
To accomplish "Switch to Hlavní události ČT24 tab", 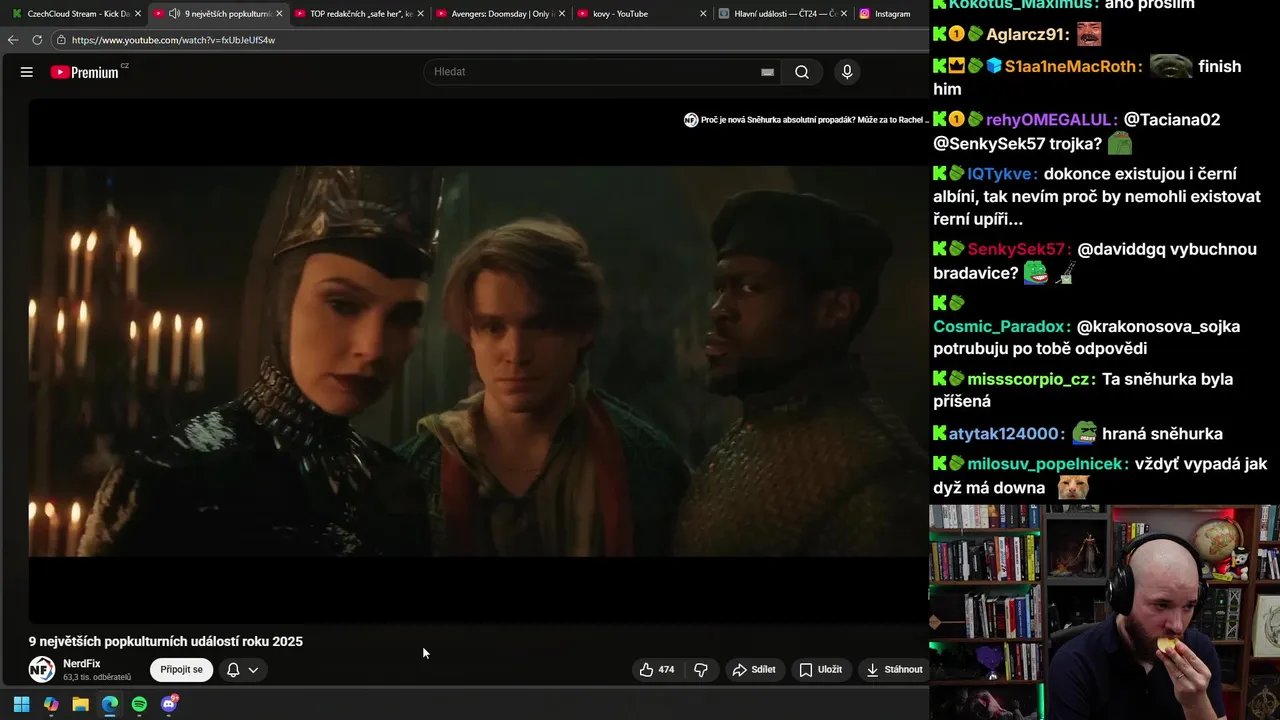I will (x=785, y=14).
